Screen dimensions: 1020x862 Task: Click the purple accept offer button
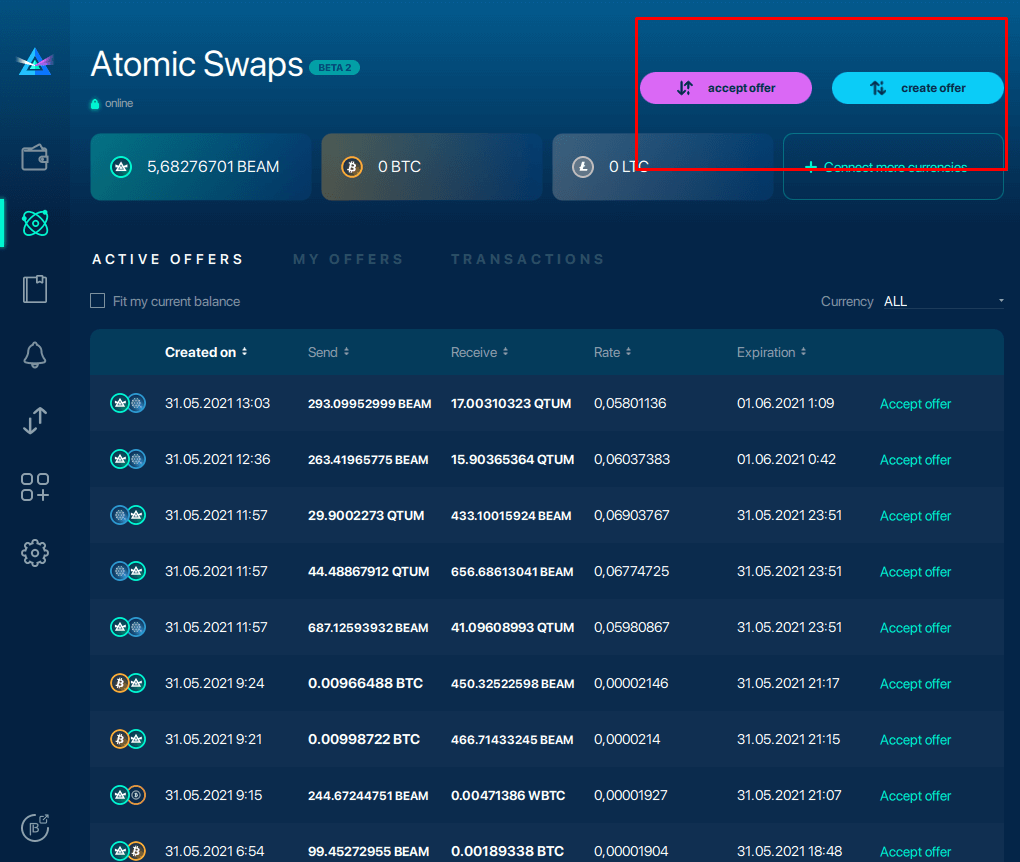click(x=726, y=88)
